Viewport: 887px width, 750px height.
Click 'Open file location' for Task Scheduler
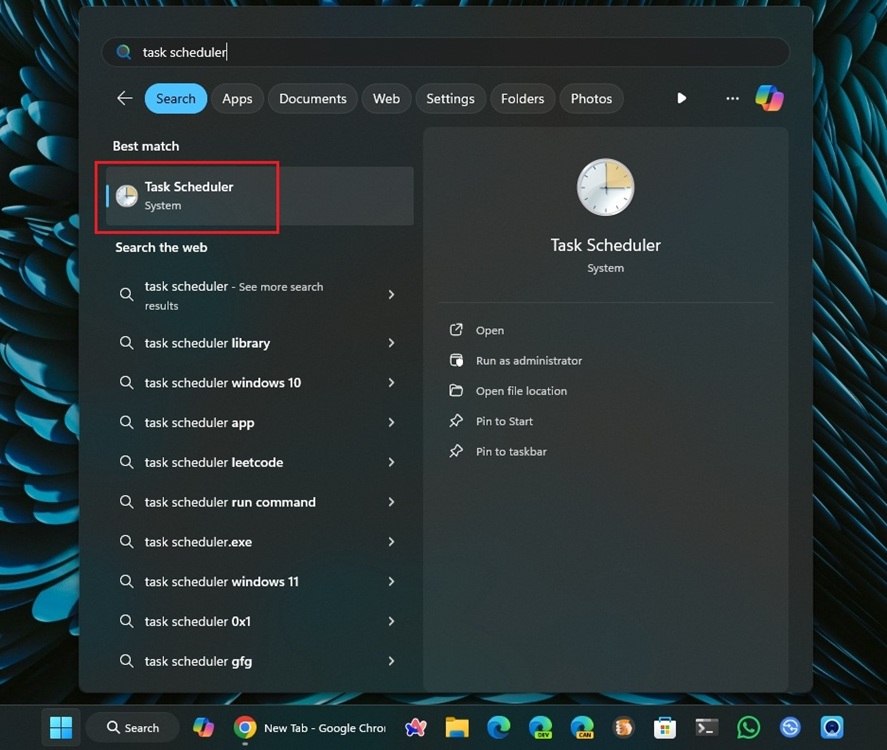pyautogui.click(x=522, y=391)
